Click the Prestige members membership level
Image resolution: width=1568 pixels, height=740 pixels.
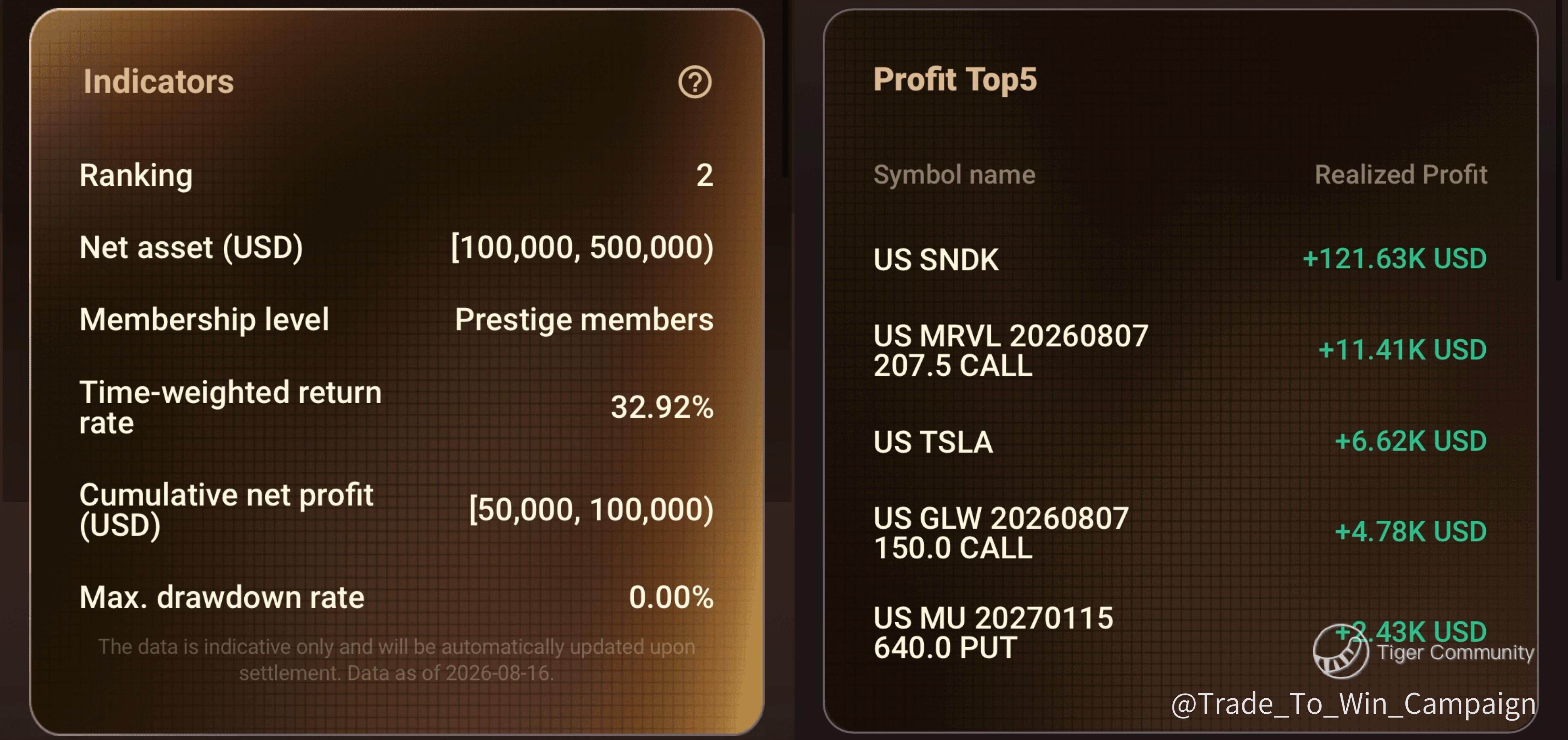click(x=584, y=320)
